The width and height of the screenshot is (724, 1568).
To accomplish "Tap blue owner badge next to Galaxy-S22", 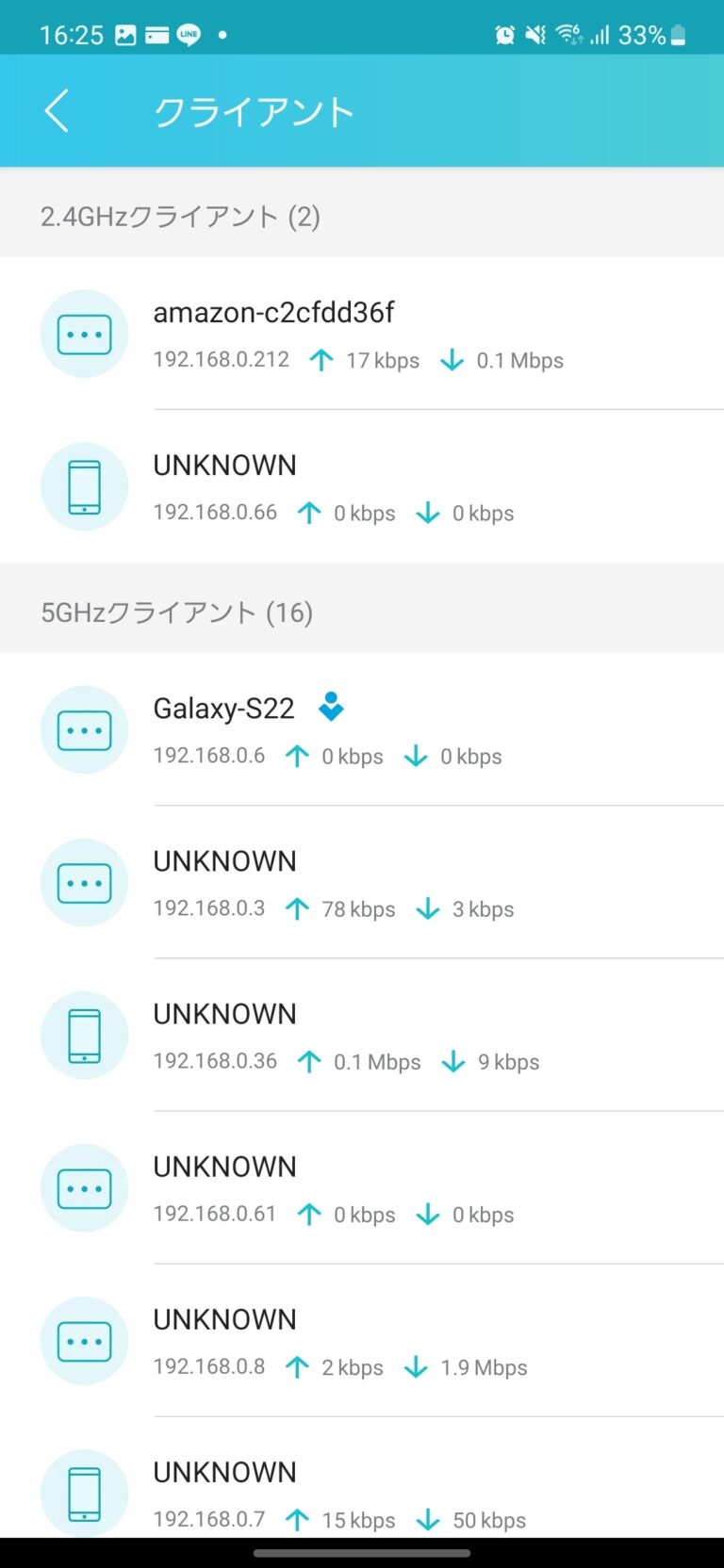I will [331, 707].
